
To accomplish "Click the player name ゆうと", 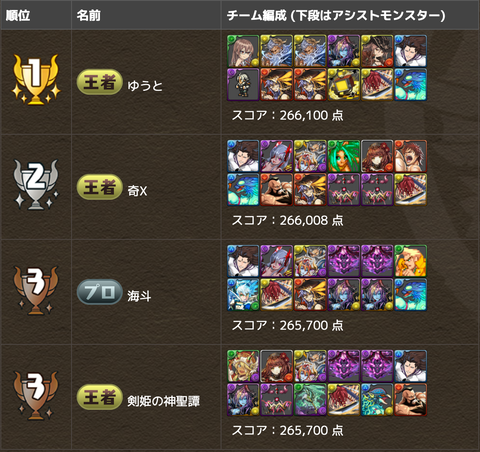I will point(145,86).
